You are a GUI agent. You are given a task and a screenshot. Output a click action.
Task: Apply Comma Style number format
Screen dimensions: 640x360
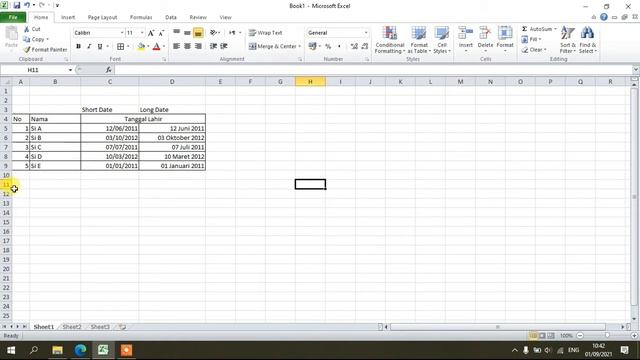pos(339,47)
